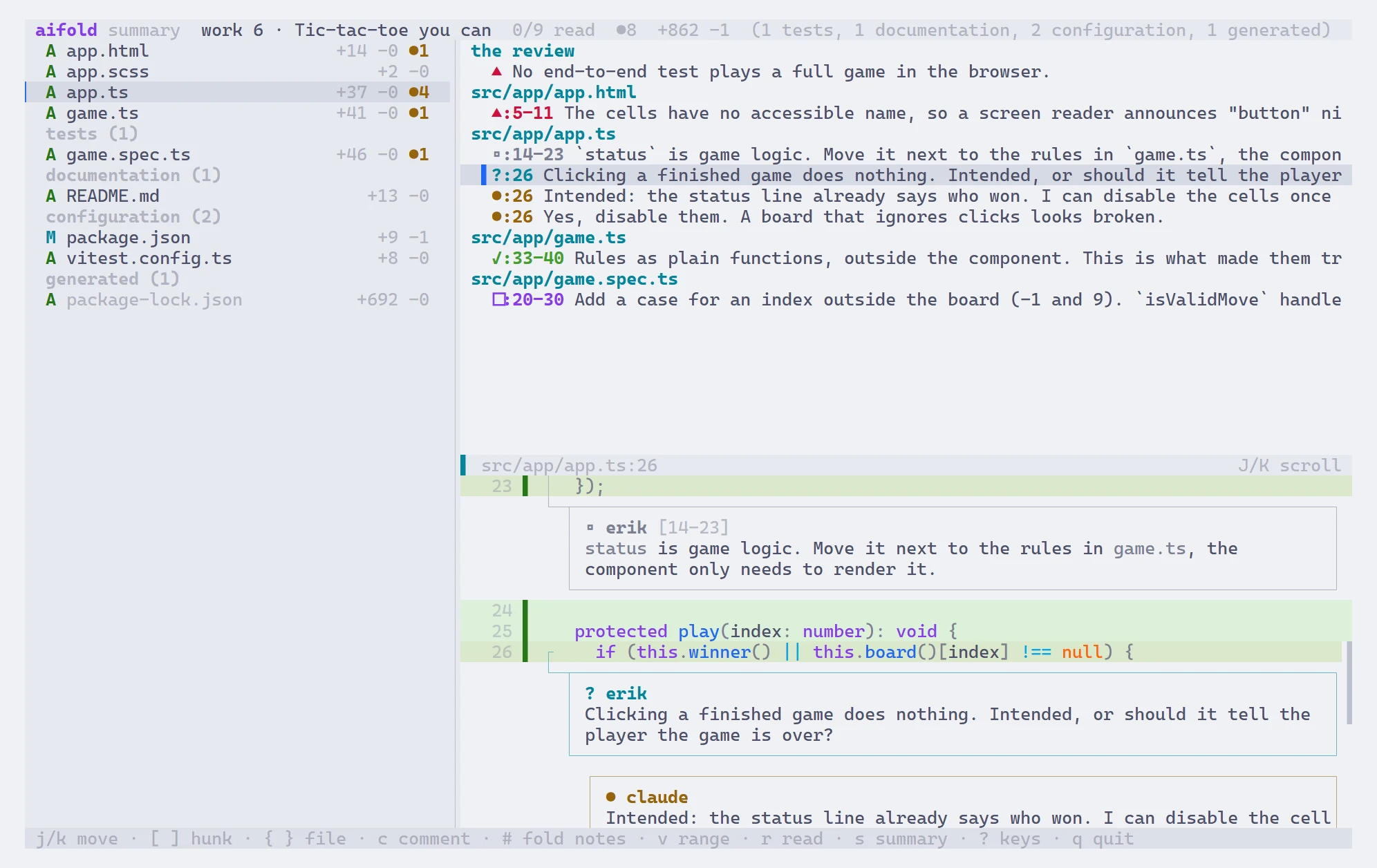Click the square icon beside erik [14-23]

pyautogui.click(x=590, y=528)
